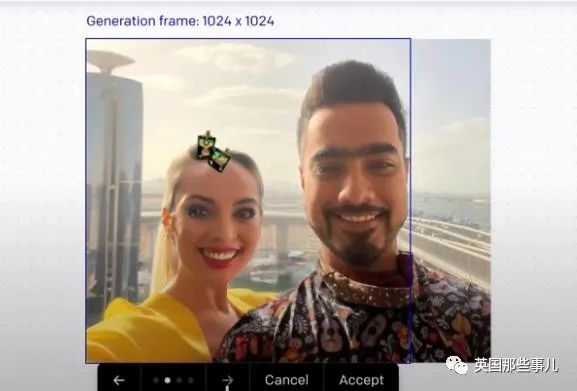
Task: Advance to next generated variation arrow
Action: (x=228, y=380)
